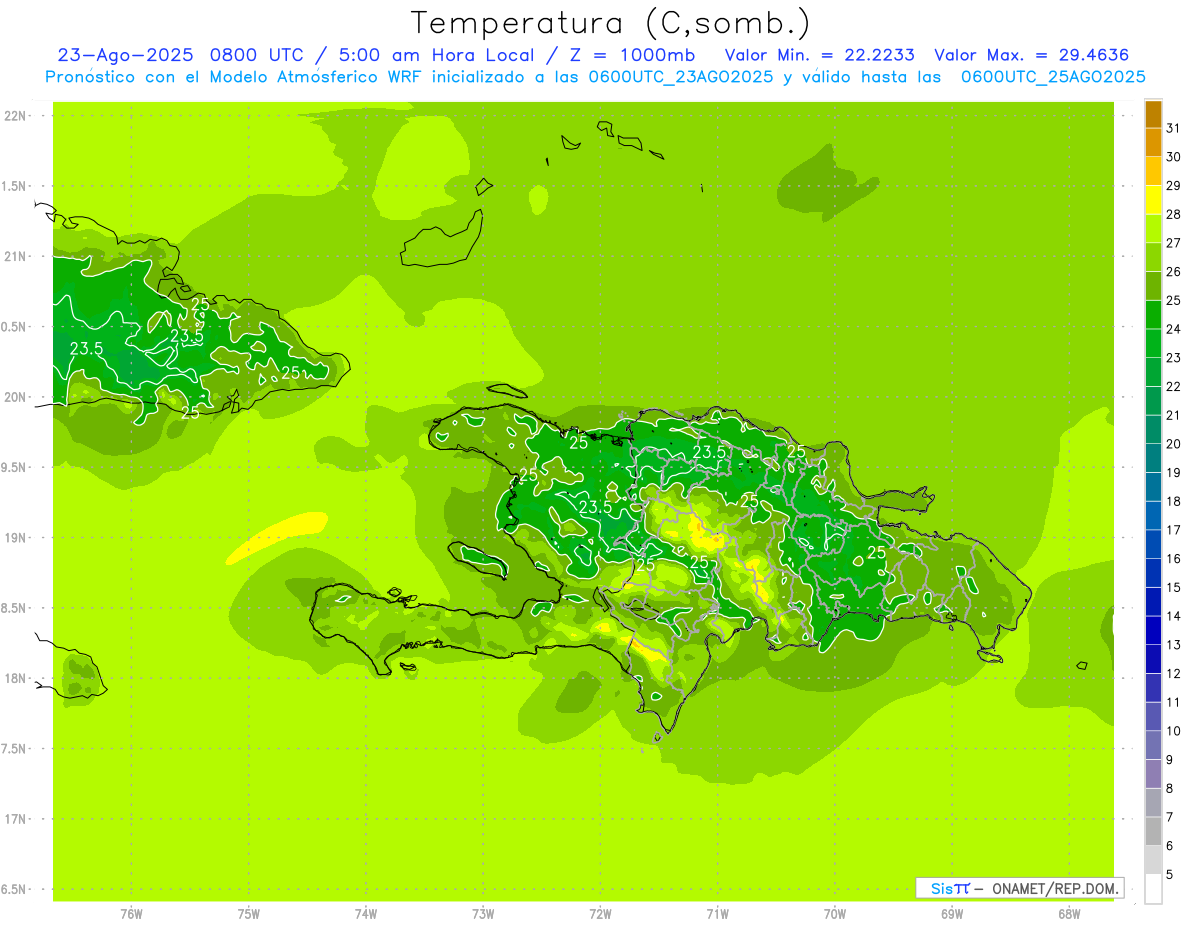Click the '27' value on the color legend
This screenshot has width=1200, height=927.
tap(1173, 243)
